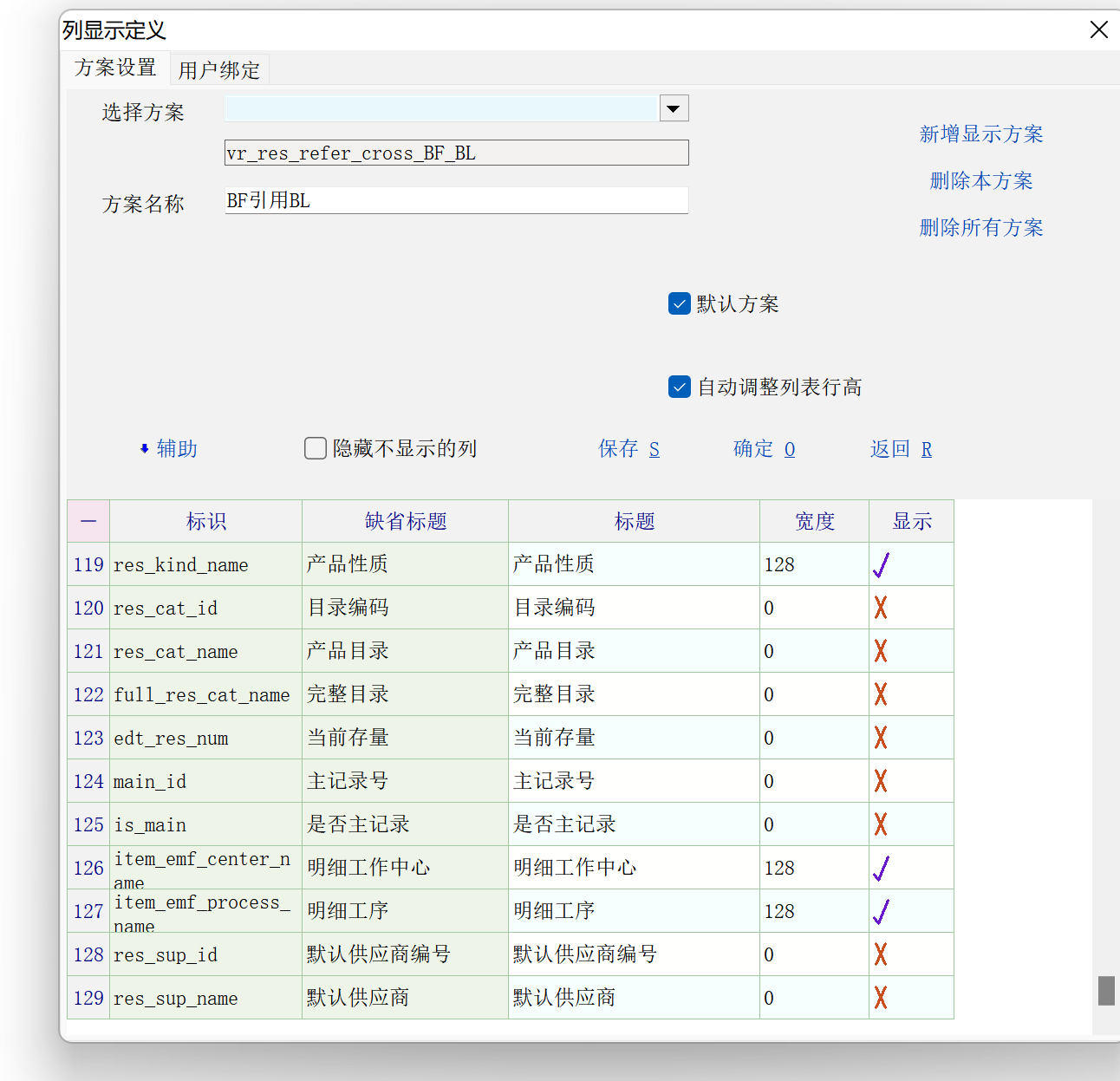This screenshot has width=1120, height=1081.
Task: Select the 方案设置 tab
Action: (x=115, y=68)
